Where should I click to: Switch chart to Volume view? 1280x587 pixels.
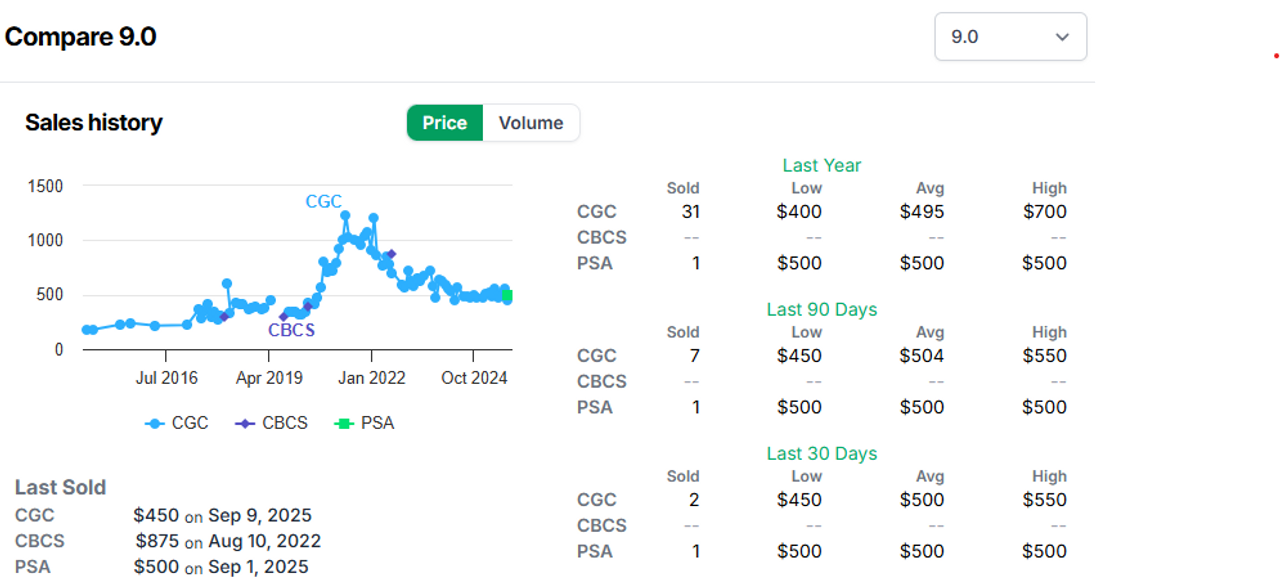[x=531, y=123]
